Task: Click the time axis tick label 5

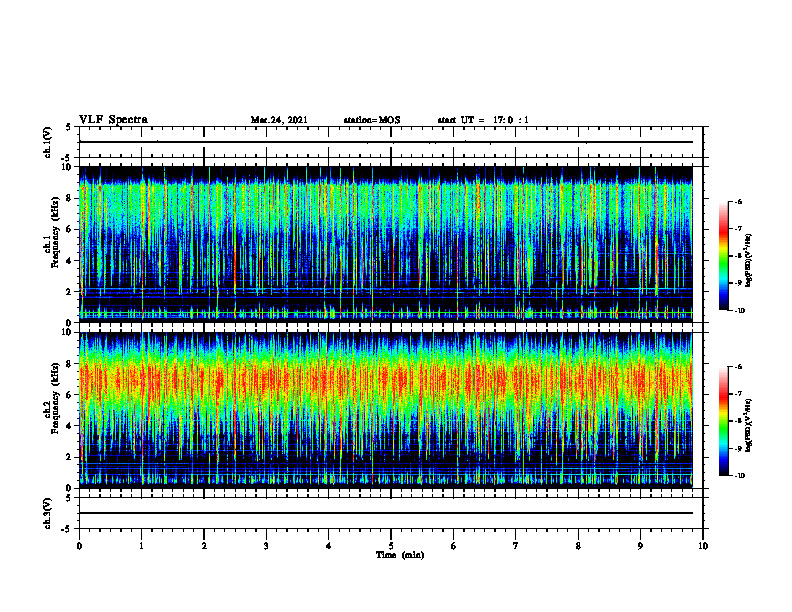Action: [x=391, y=546]
